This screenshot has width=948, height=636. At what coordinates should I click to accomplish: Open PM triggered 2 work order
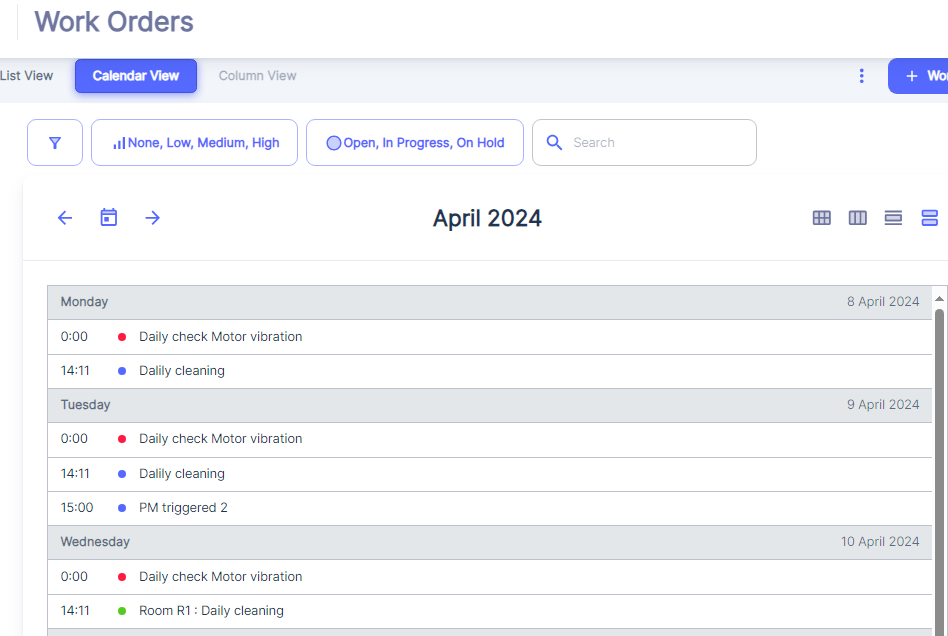(x=183, y=508)
